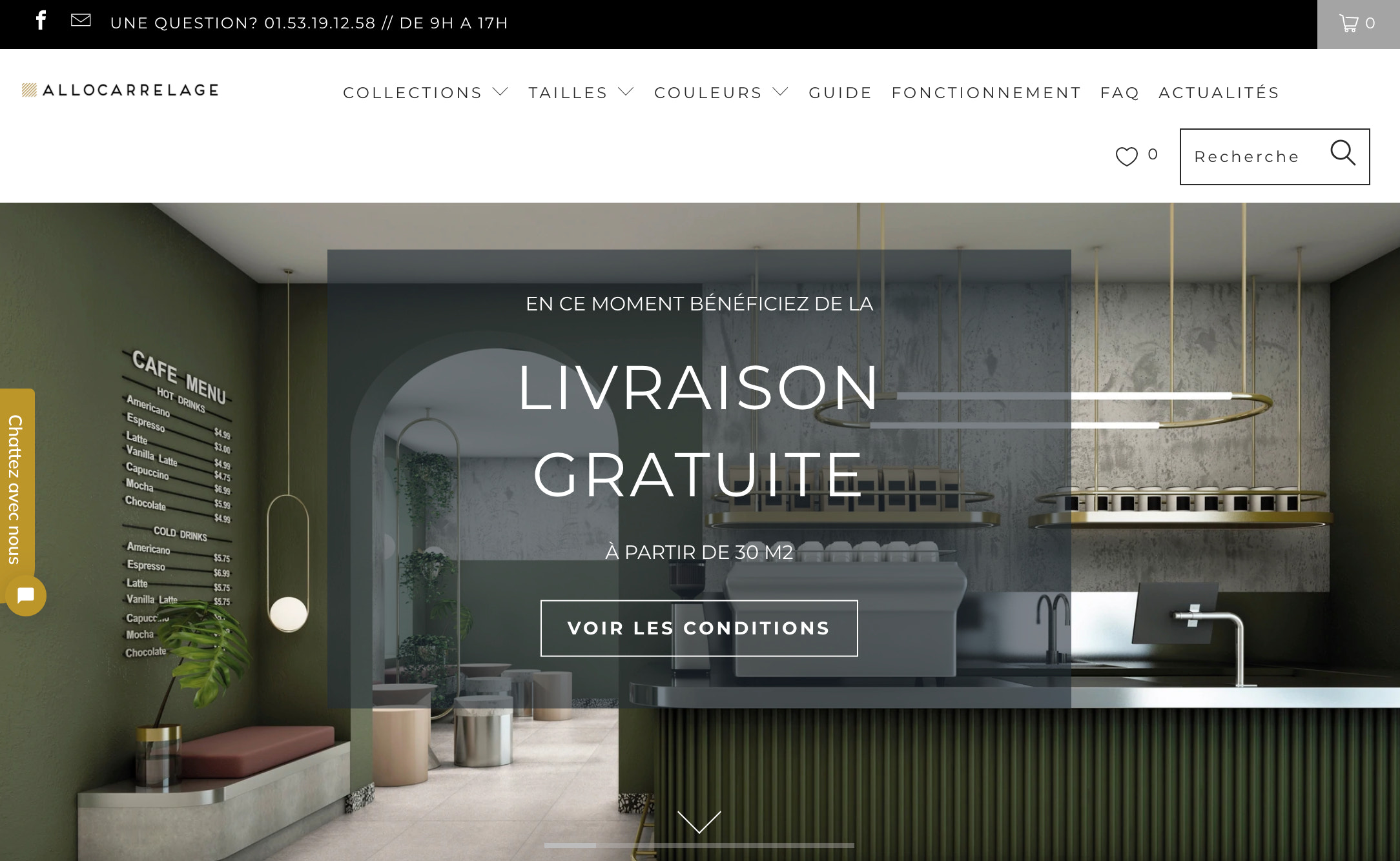Click the wishlist/heart icon

[x=1128, y=158]
